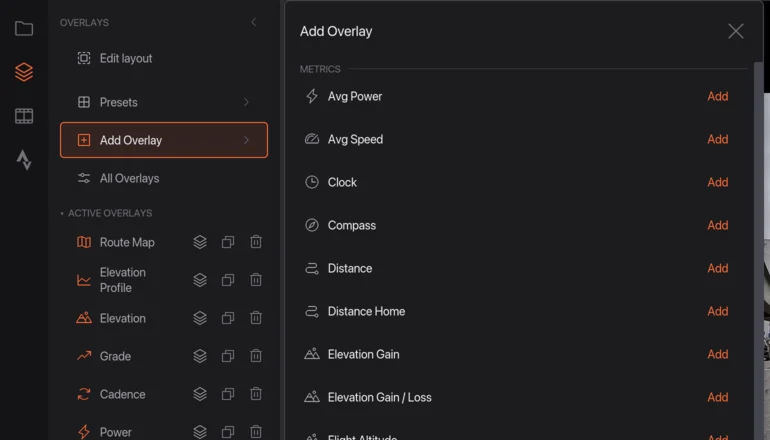Add the Clock metric
The width and height of the screenshot is (770, 440).
(x=717, y=182)
